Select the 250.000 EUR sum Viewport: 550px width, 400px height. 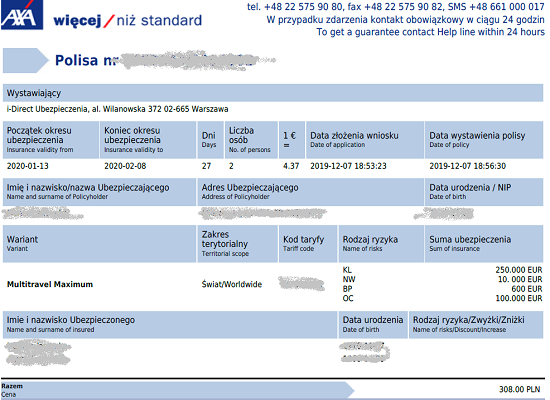coord(519,270)
